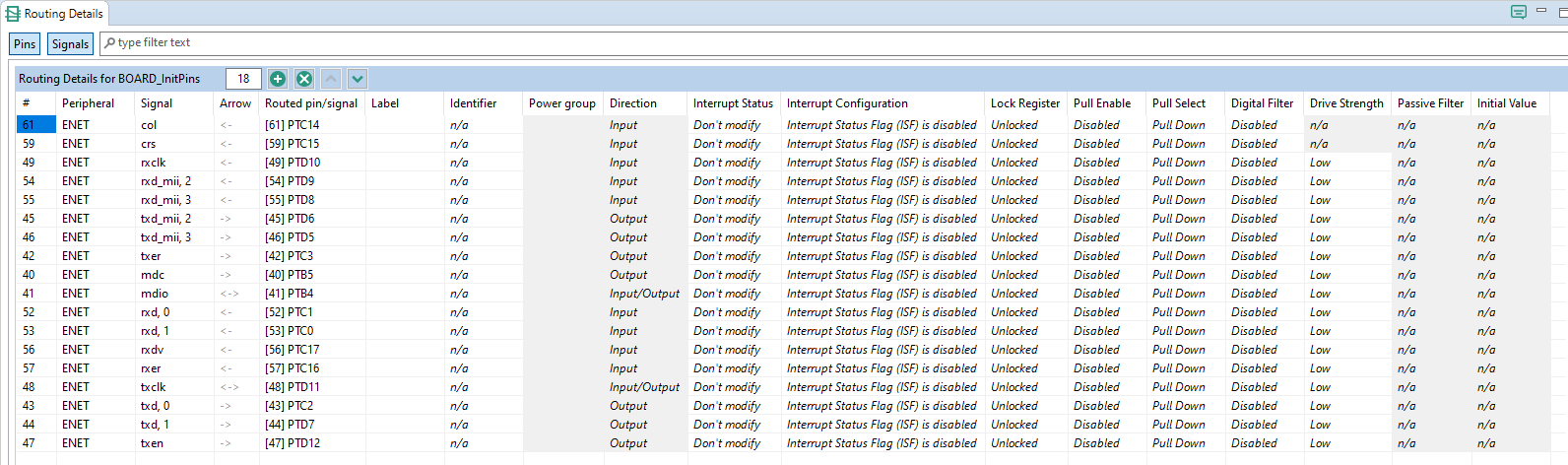The height and width of the screenshot is (465, 1568).
Task: Click the Interrupt Status column header
Action: coord(735,102)
